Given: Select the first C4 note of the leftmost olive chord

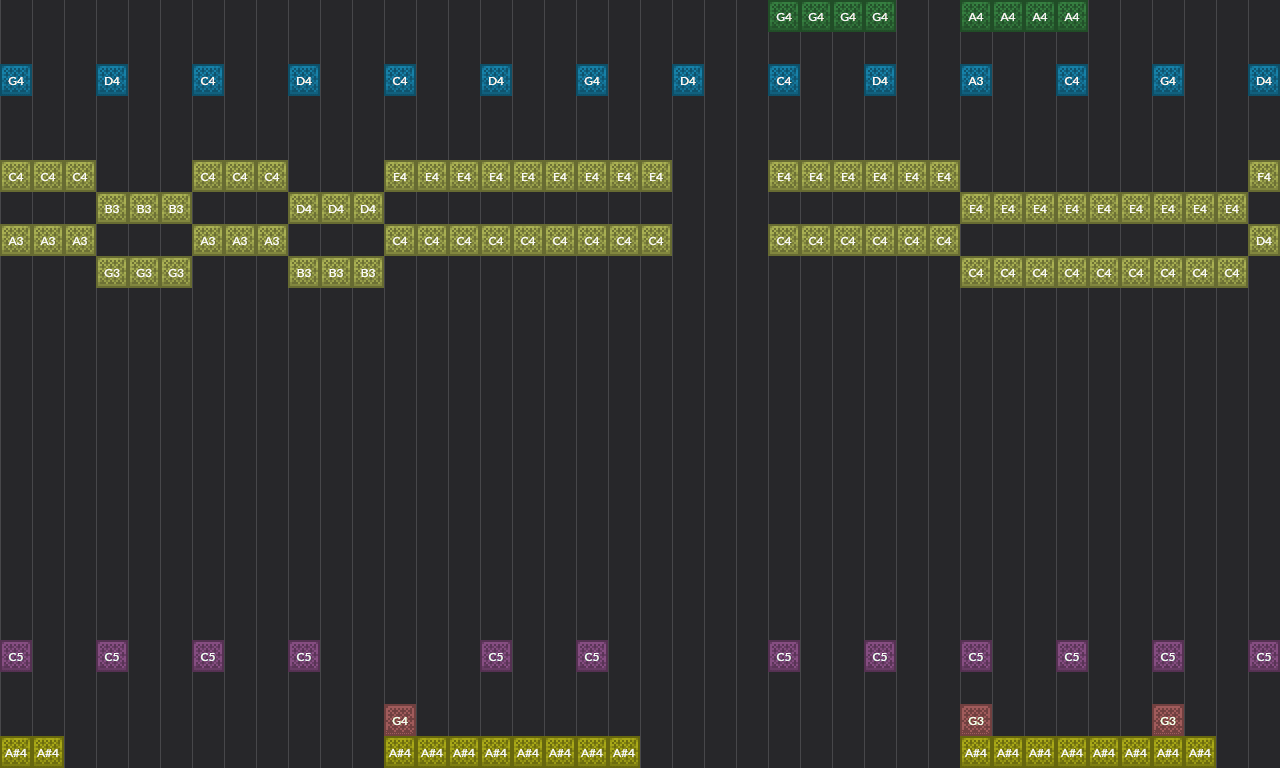Looking at the screenshot, I should (16, 176).
